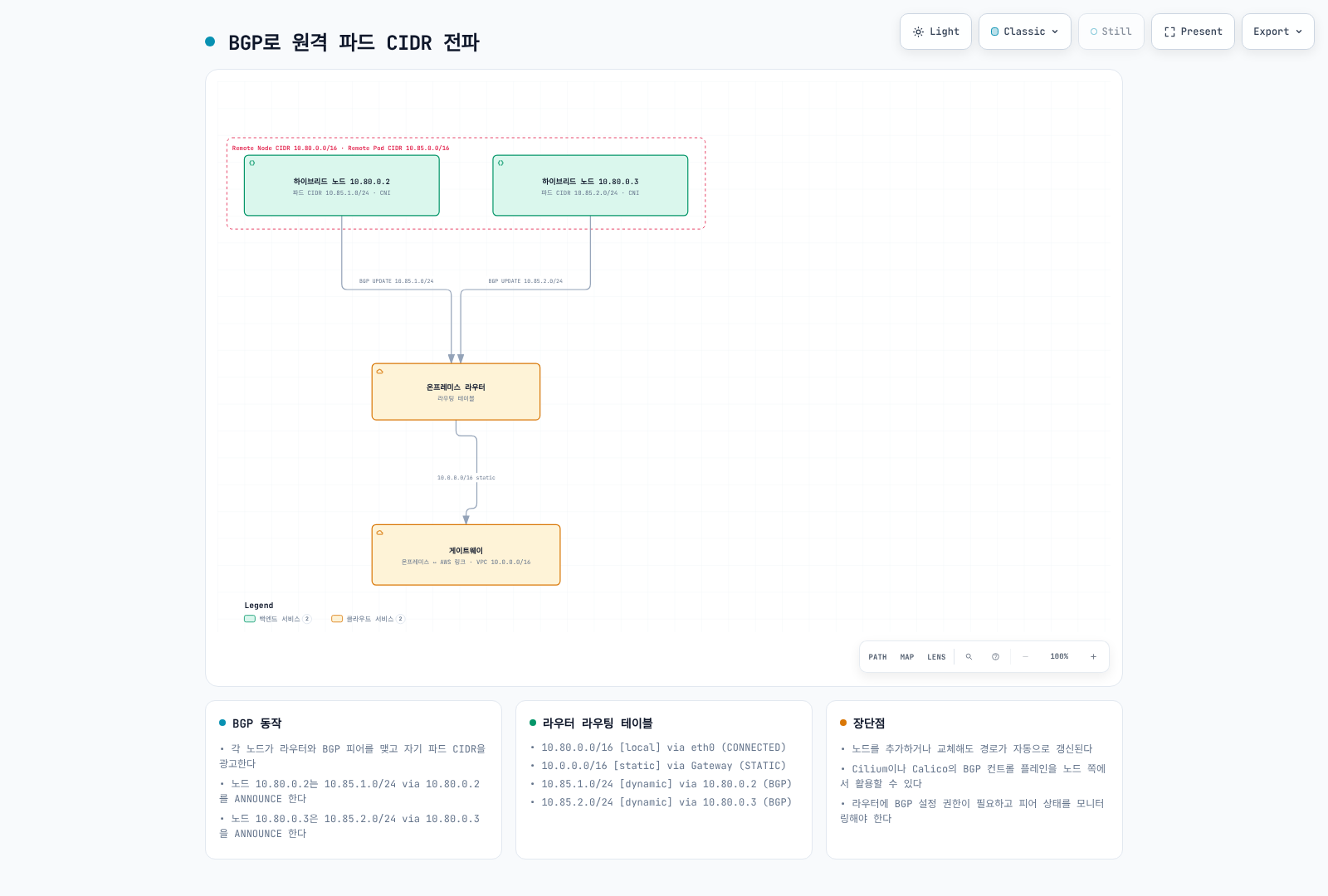Open the Classic style dropdown
Screen dimensions: 1328x896
[x=1024, y=32]
